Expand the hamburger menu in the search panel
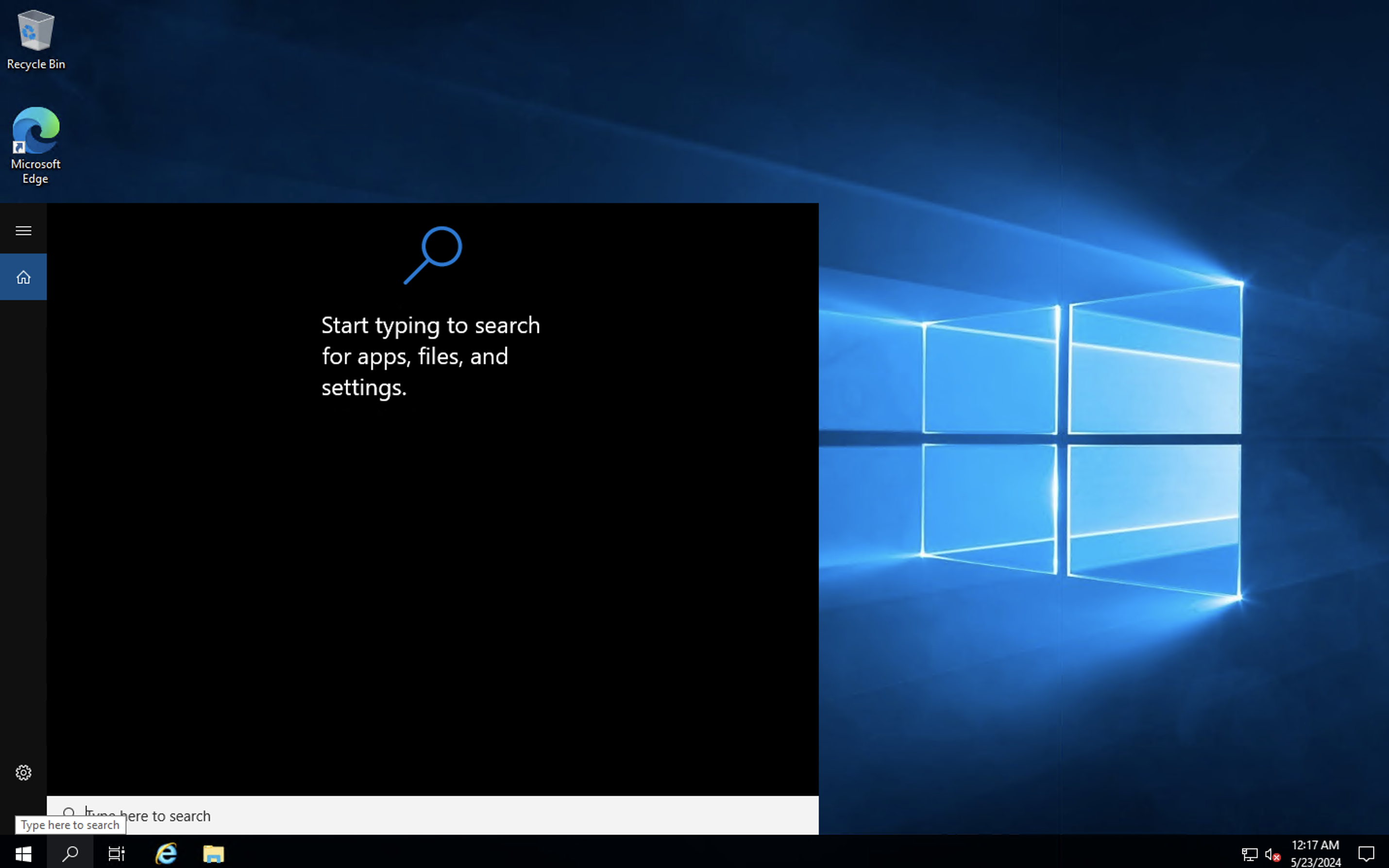 (x=23, y=230)
